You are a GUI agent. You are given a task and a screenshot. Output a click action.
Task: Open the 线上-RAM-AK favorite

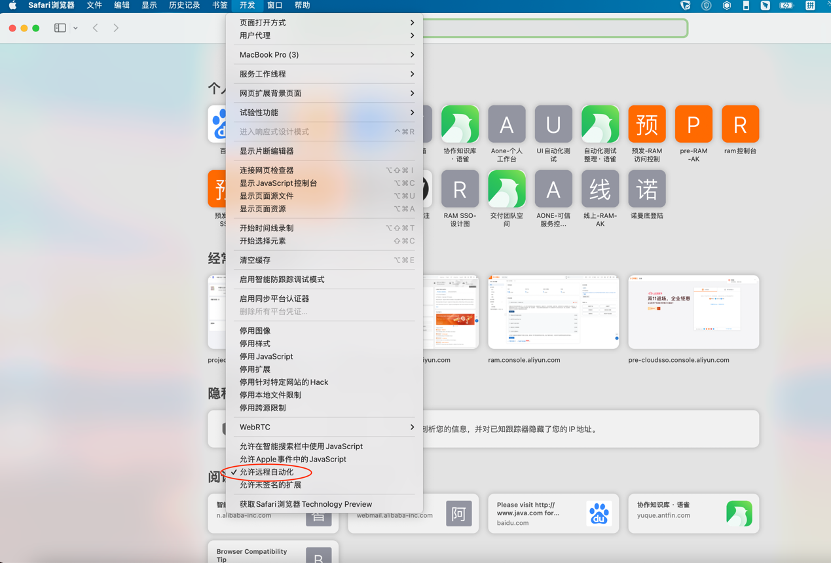(600, 189)
